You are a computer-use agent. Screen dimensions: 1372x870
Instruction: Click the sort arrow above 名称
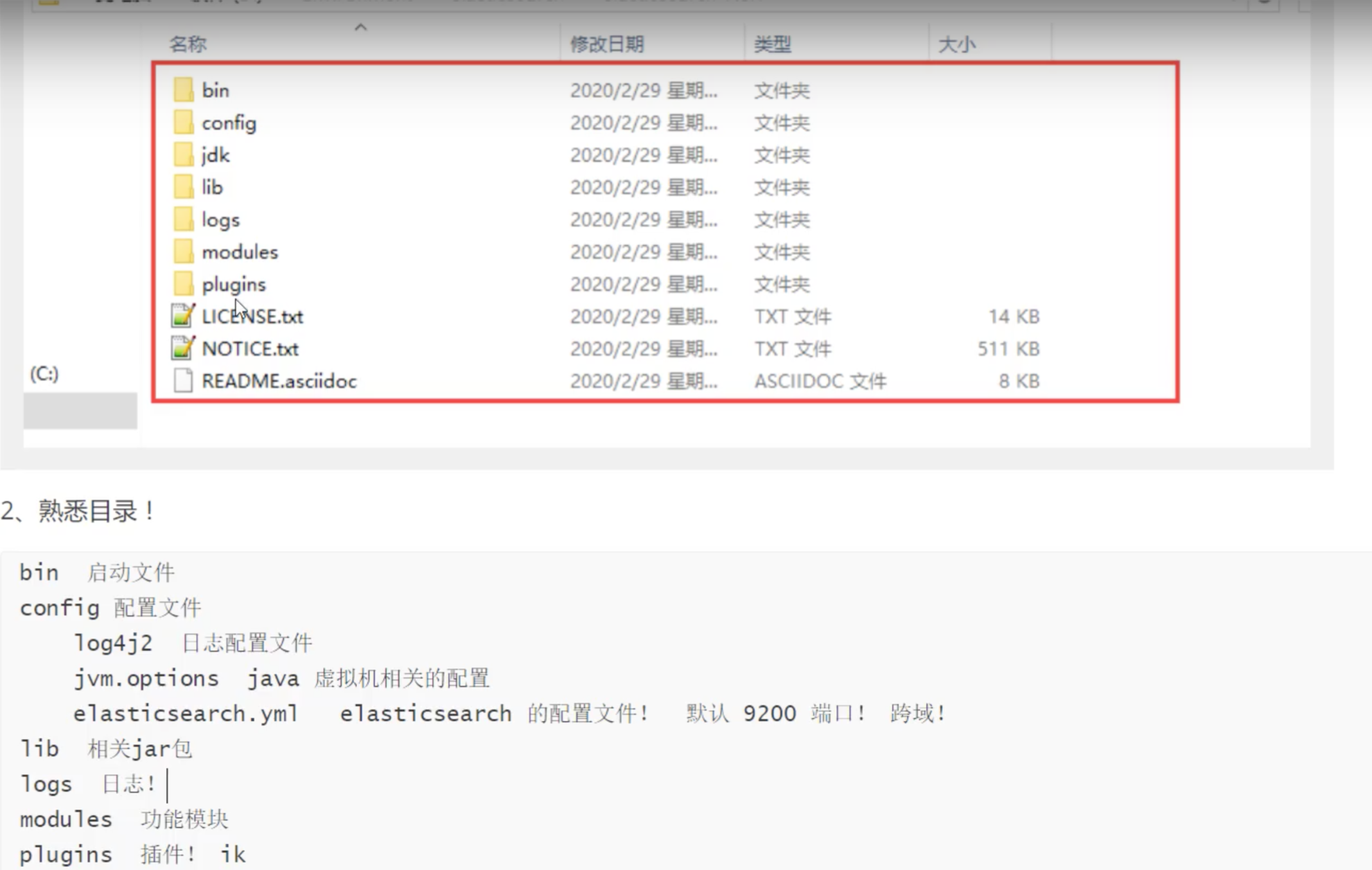361,28
